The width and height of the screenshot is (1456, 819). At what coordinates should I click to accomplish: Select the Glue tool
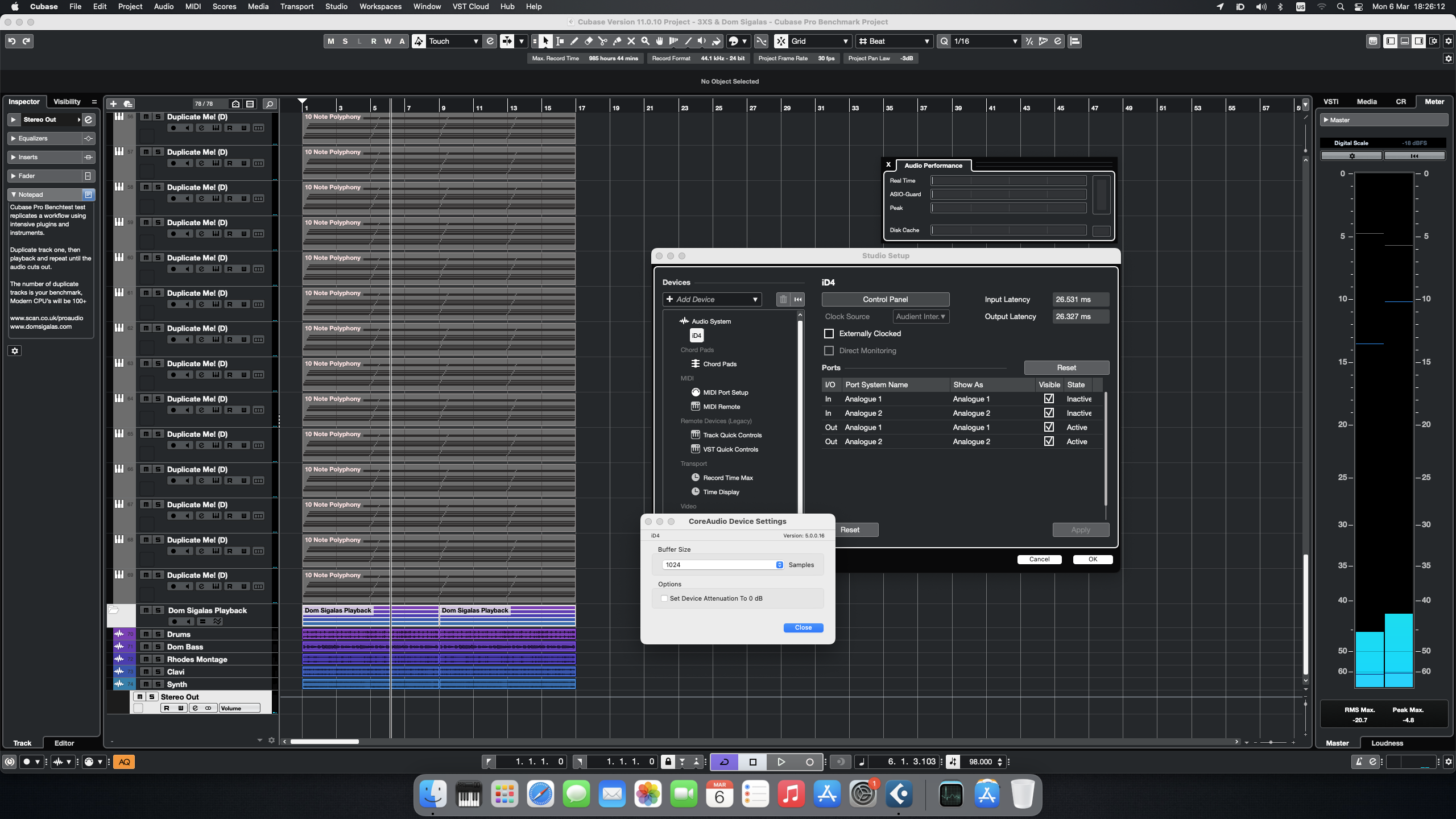(x=617, y=41)
